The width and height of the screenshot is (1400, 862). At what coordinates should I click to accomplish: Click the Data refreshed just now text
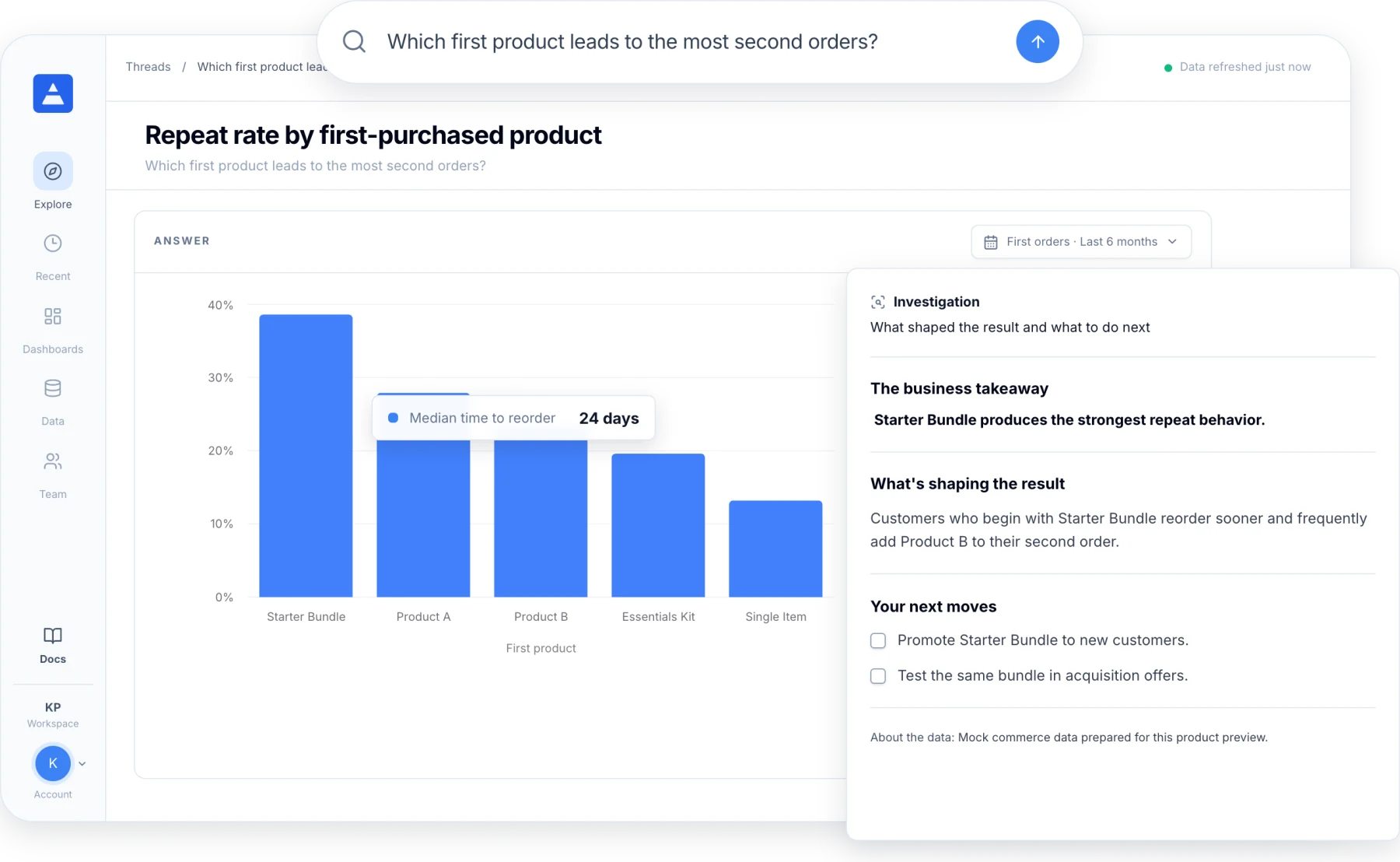coord(1245,67)
